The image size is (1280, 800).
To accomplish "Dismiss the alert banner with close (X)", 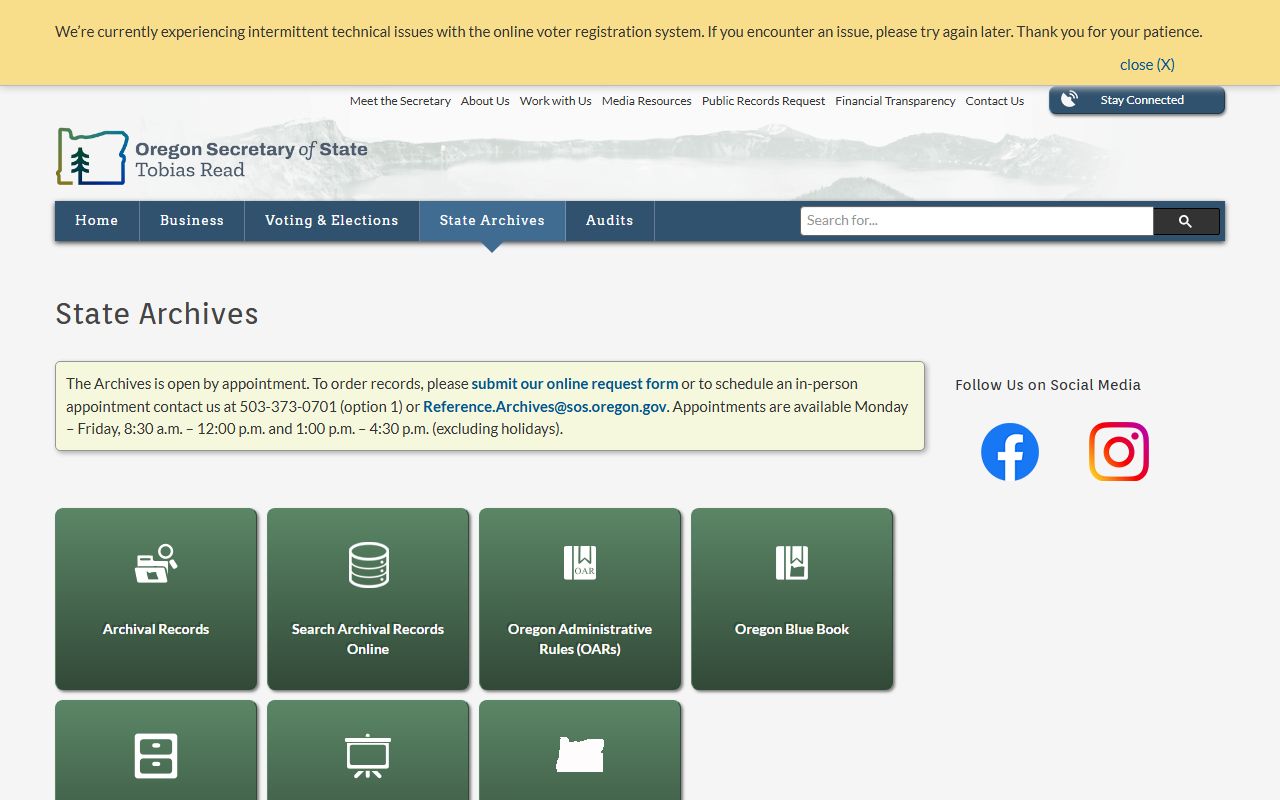I will pos(1146,65).
